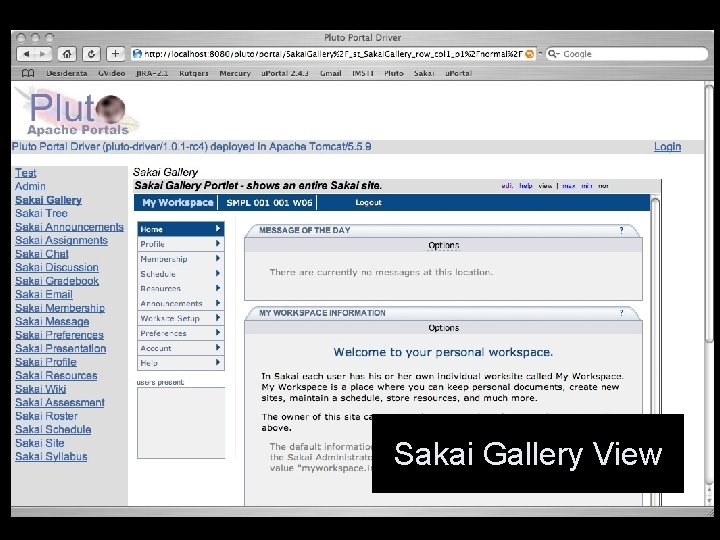This screenshot has height=540, width=720.
Task: Switch to the SMPL 001 001 W05 tab
Action: coord(269,202)
